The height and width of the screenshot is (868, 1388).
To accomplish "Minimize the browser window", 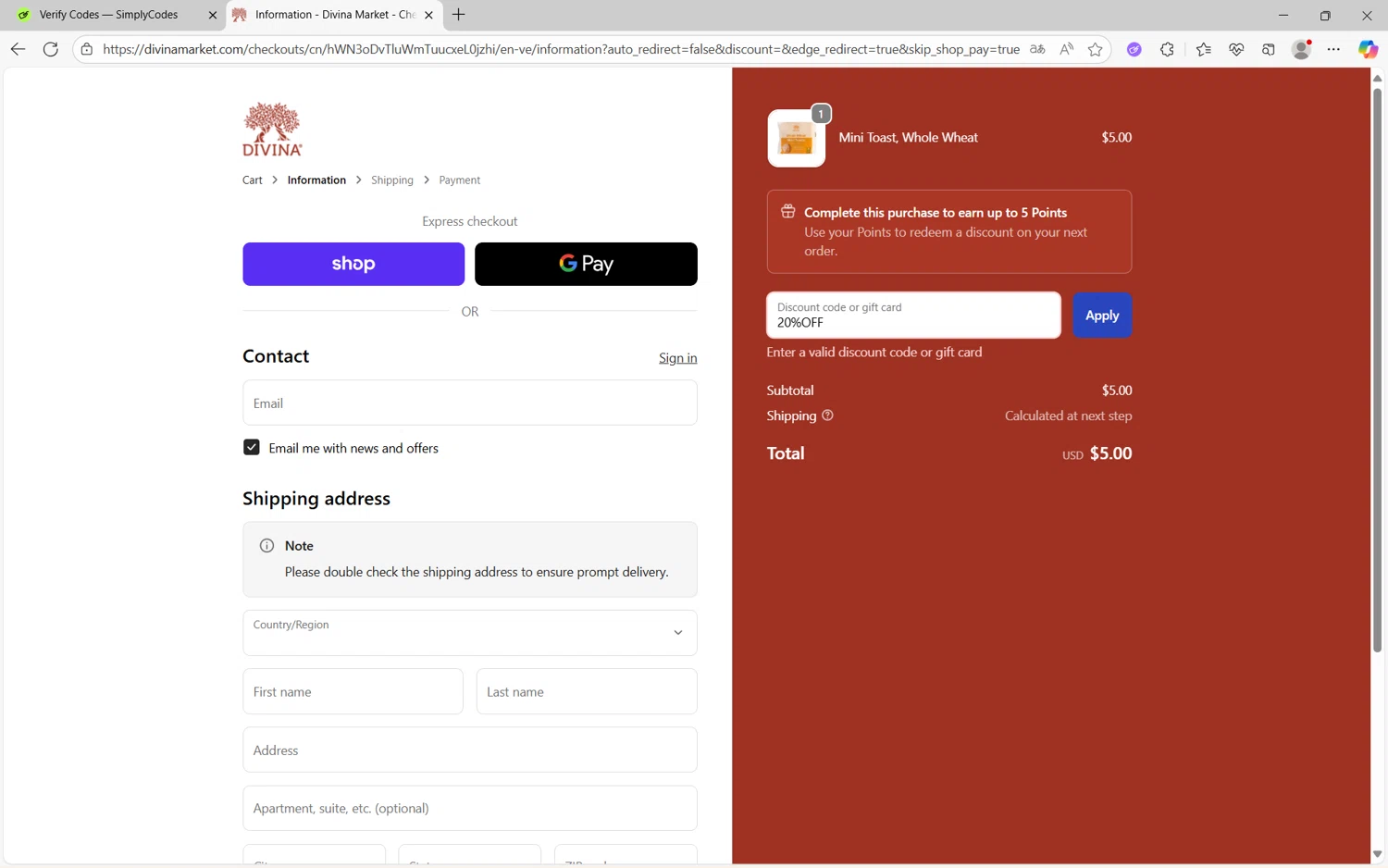I will [x=1283, y=15].
